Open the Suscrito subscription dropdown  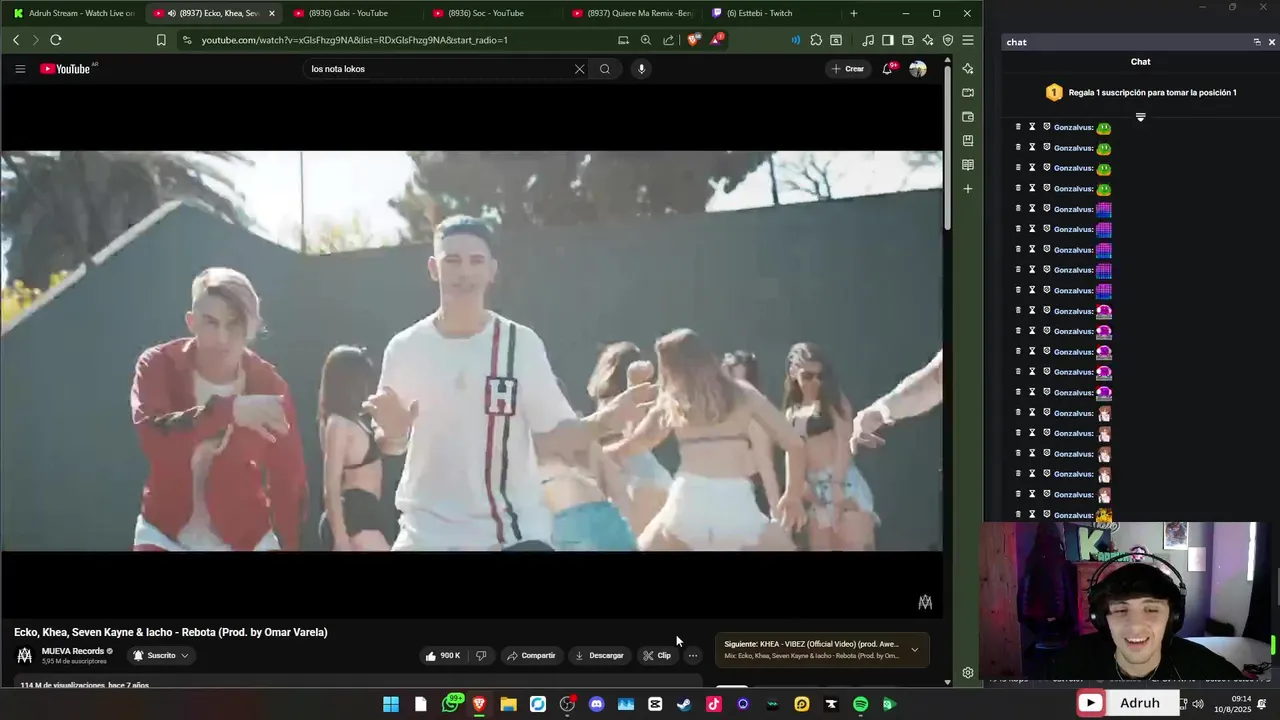[x=160, y=656]
